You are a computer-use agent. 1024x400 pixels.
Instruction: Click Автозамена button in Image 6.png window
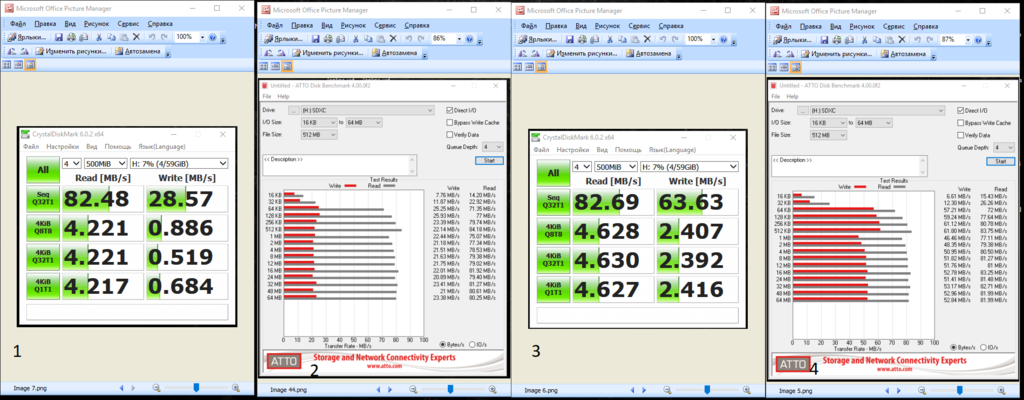pyautogui.click(x=650, y=53)
